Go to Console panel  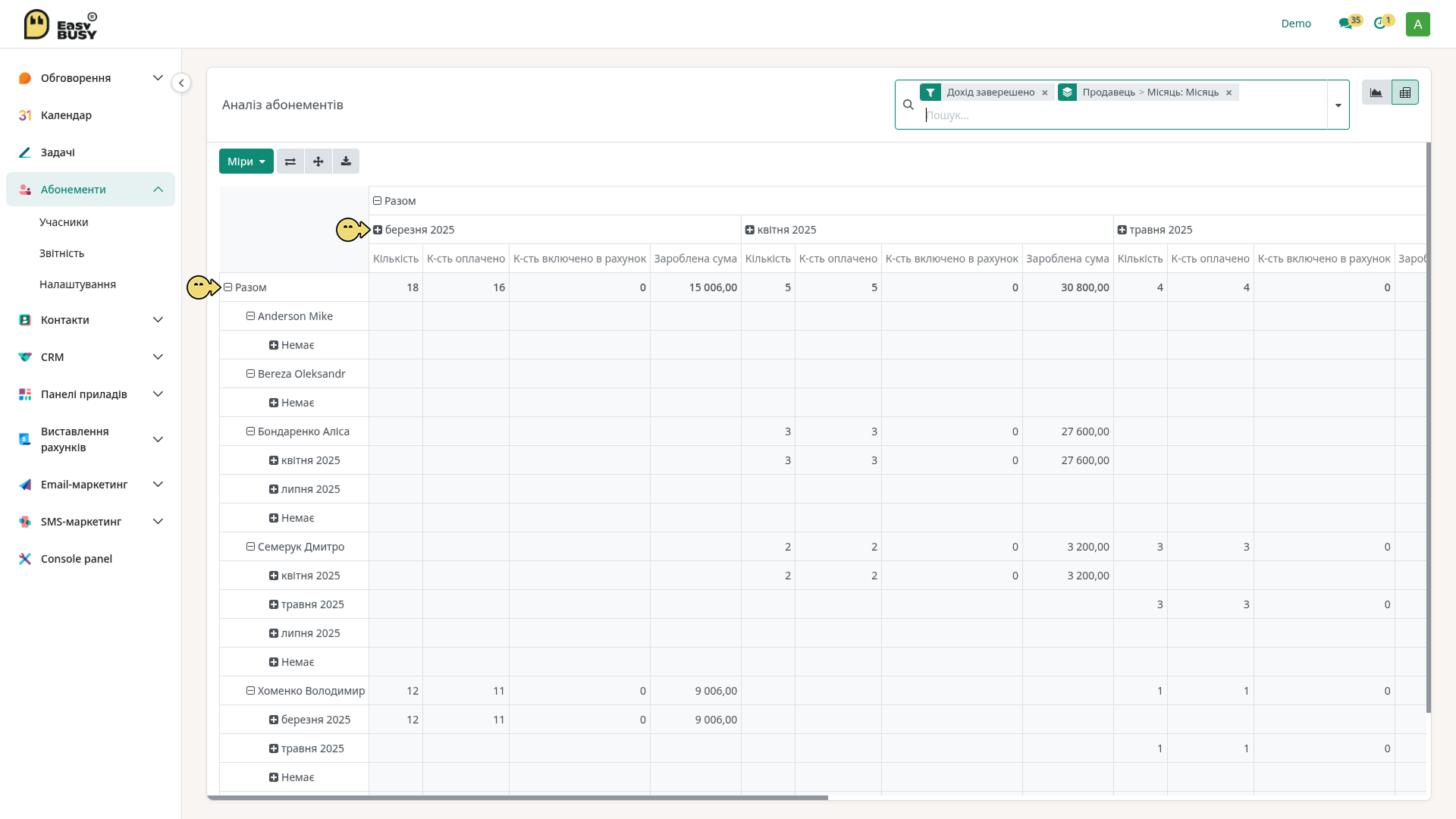click(77, 559)
